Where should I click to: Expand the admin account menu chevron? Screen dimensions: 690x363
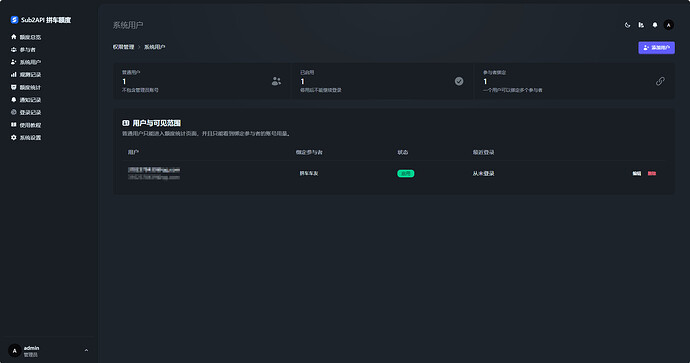point(86,351)
